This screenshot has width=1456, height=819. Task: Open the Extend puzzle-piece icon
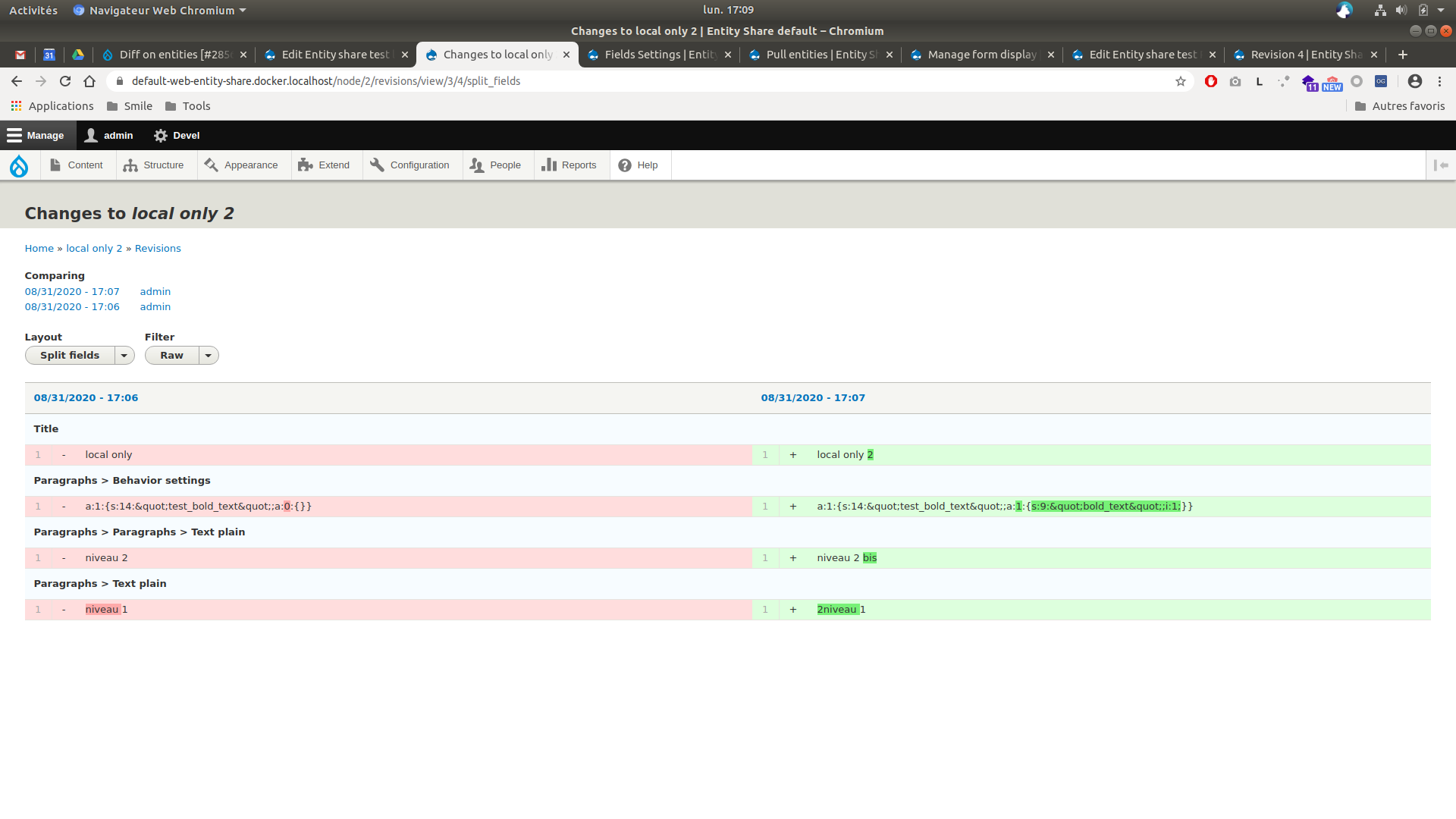click(x=305, y=165)
